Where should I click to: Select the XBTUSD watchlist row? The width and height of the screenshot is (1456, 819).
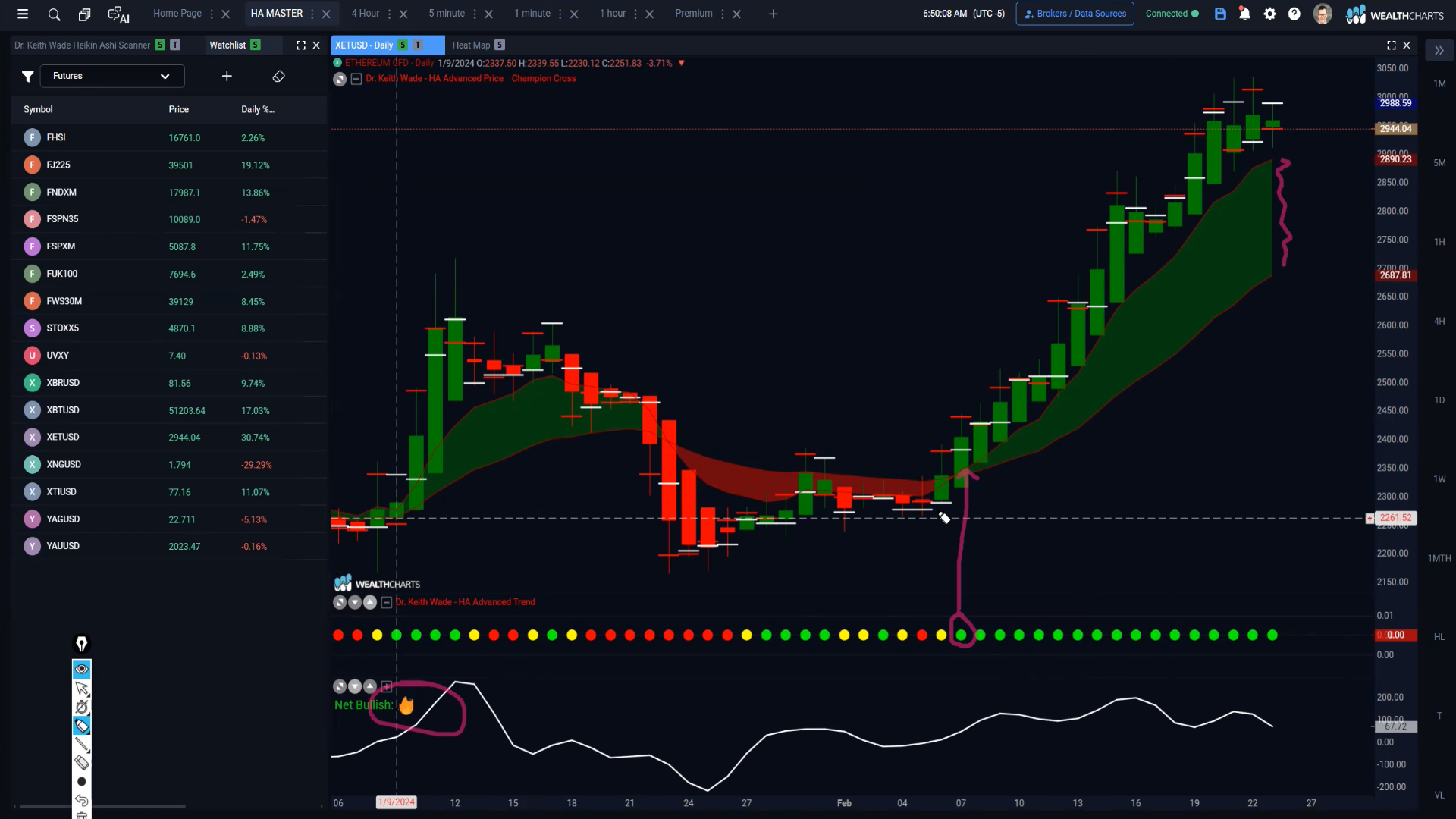pos(169,410)
